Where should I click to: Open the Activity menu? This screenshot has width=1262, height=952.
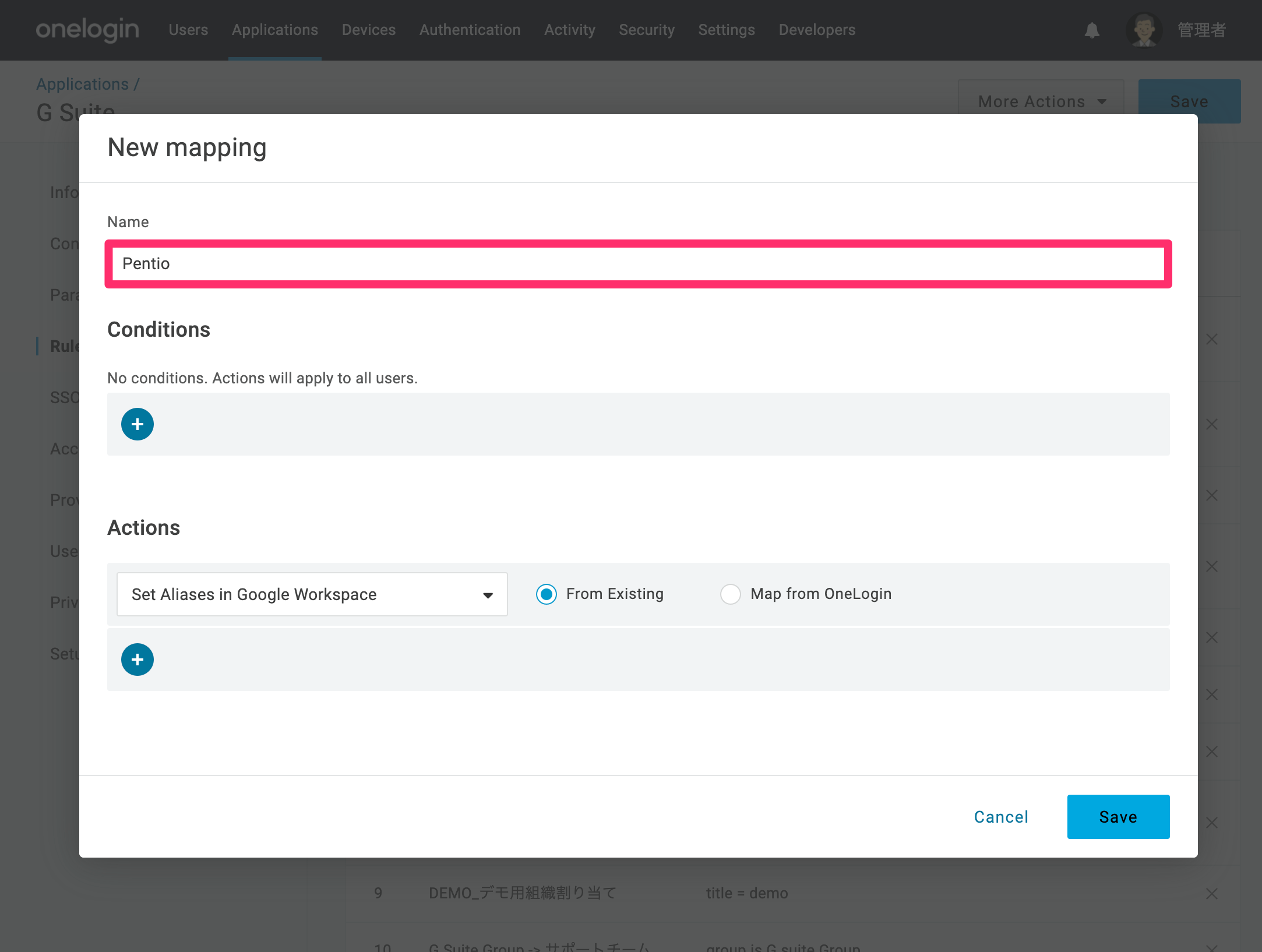[x=570, y=30]
